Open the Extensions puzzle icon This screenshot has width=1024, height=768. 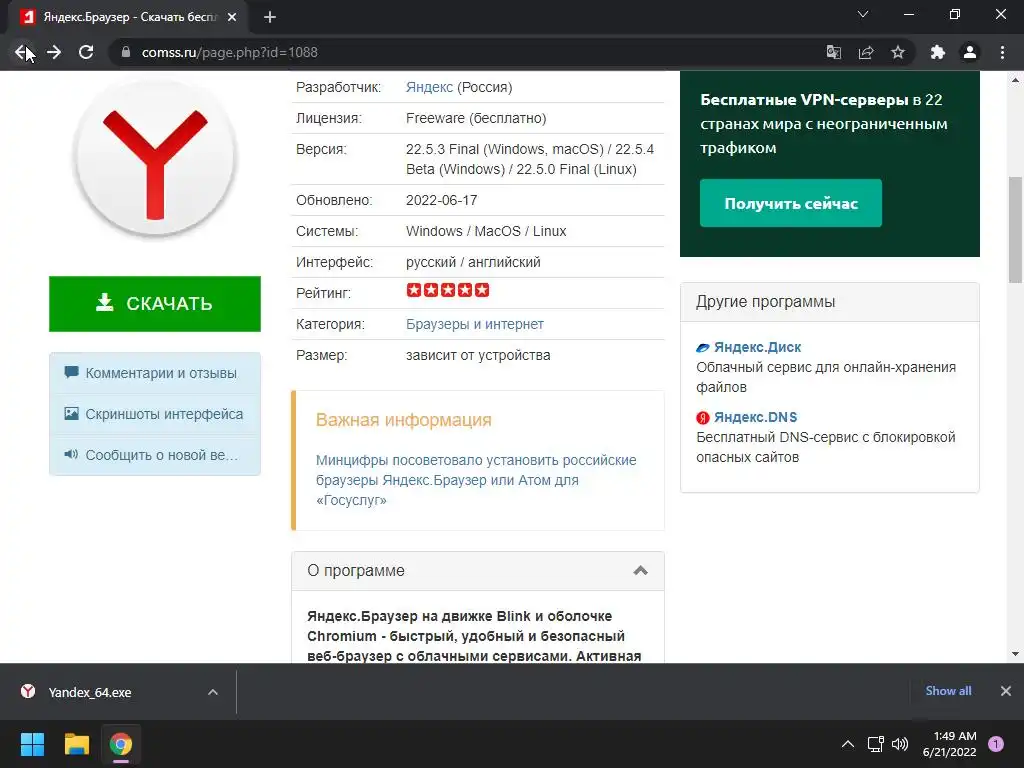[938, 52]
